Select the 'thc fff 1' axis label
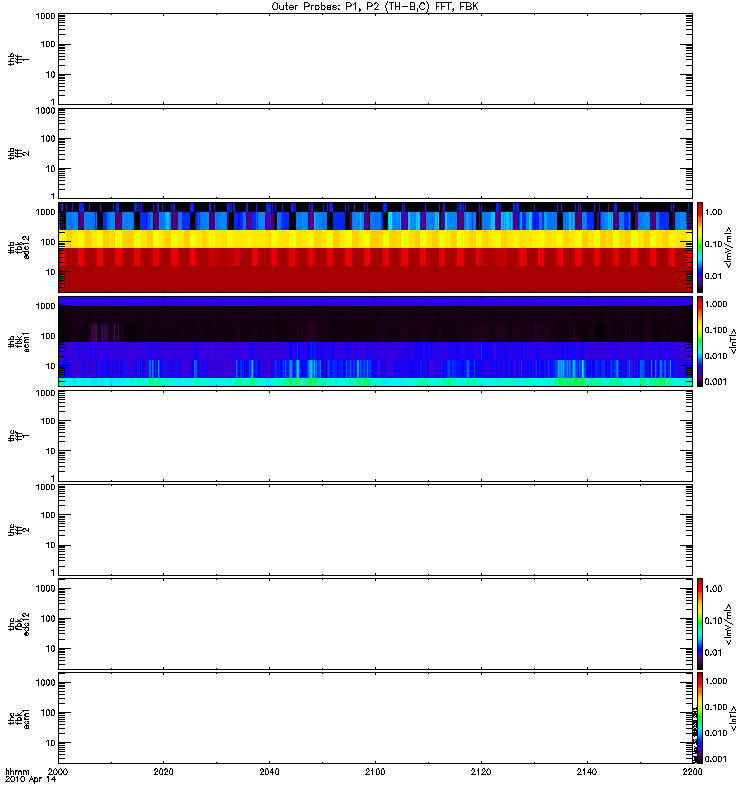Image resolution: width=750 pixels, height=800 pixels. (x=18, y=436)
